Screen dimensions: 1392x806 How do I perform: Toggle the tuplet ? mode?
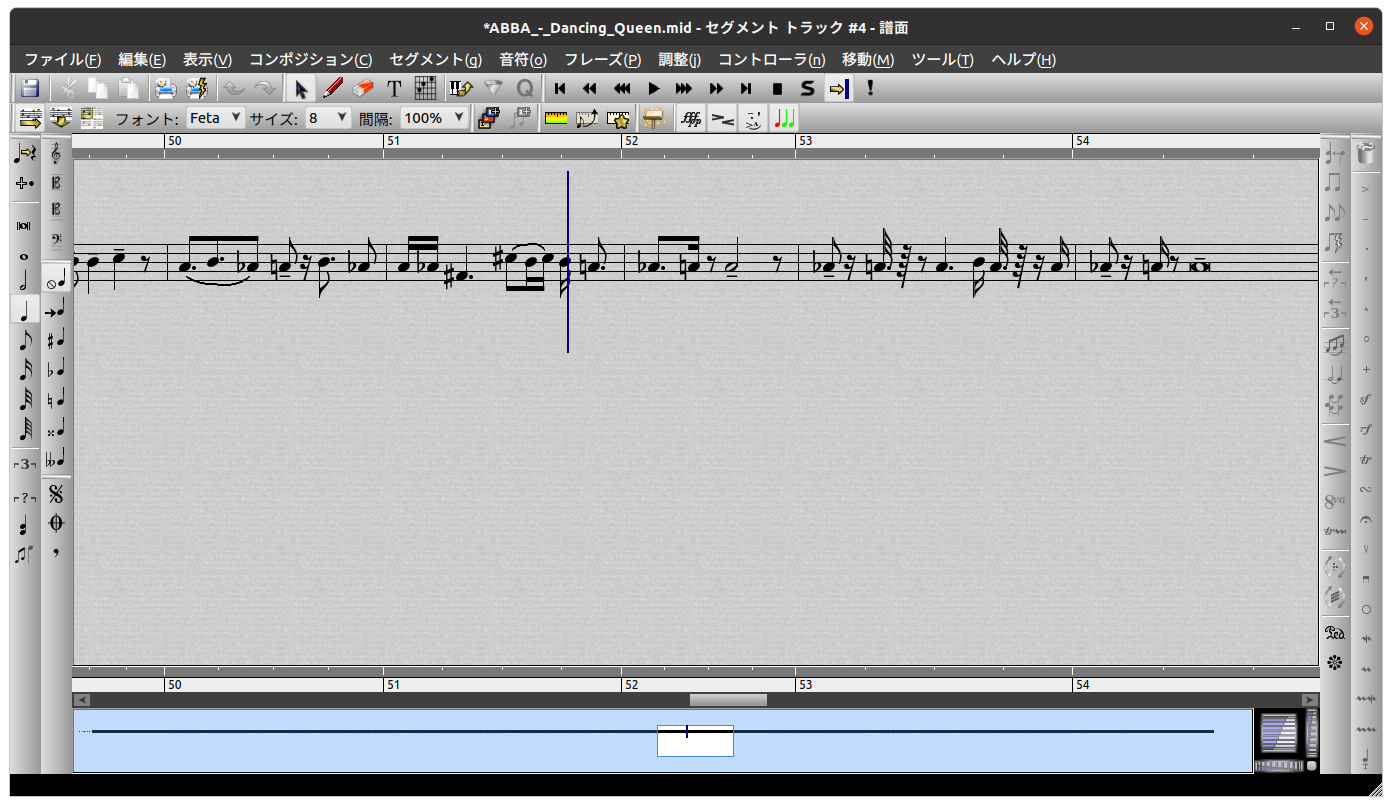pos(25,497)
